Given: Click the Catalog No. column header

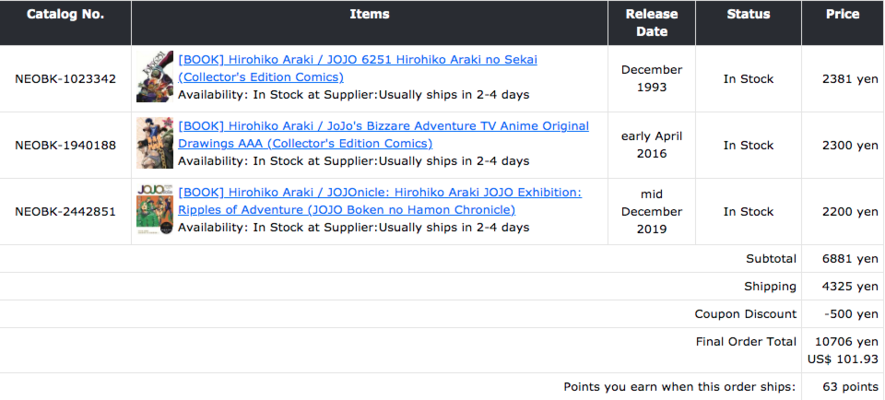Looking at the screenshot, I should [65, 15].
